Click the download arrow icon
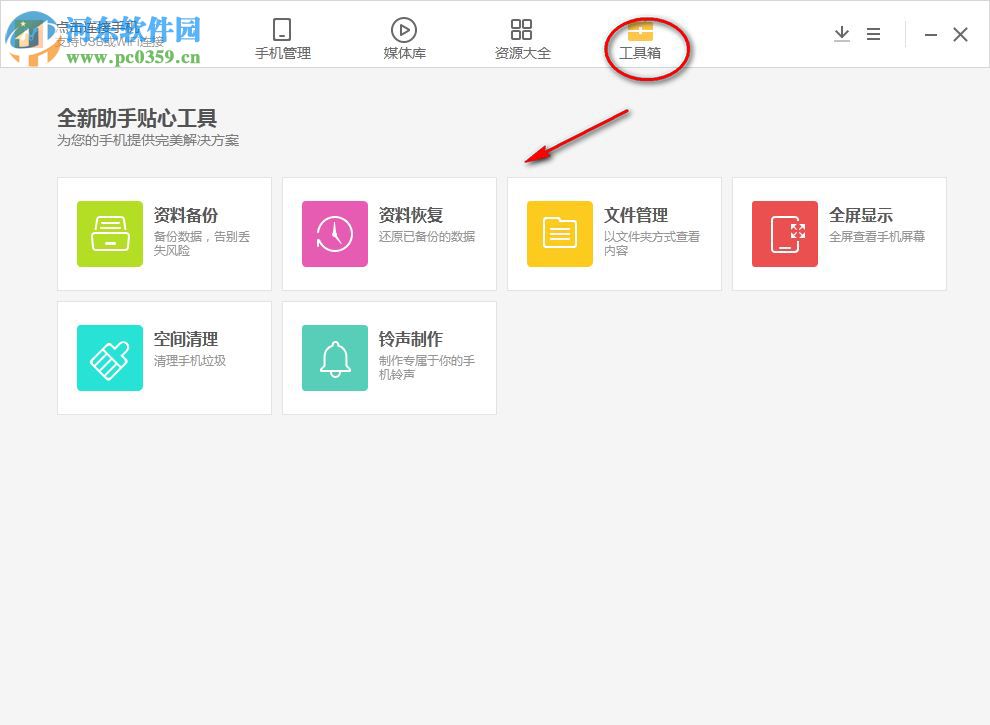Image resolution: width=990 pixels, height=725 pixels. tap(842, 33)
